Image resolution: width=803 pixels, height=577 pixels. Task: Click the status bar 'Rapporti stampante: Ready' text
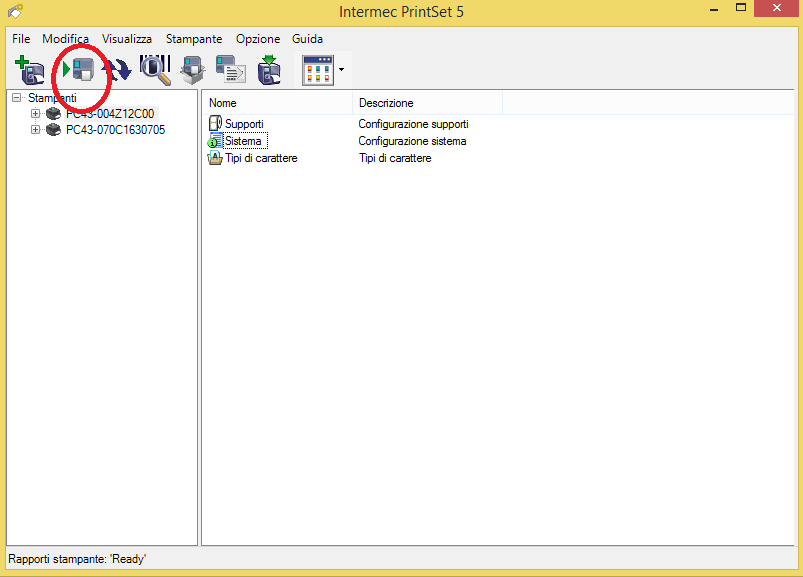77,559
